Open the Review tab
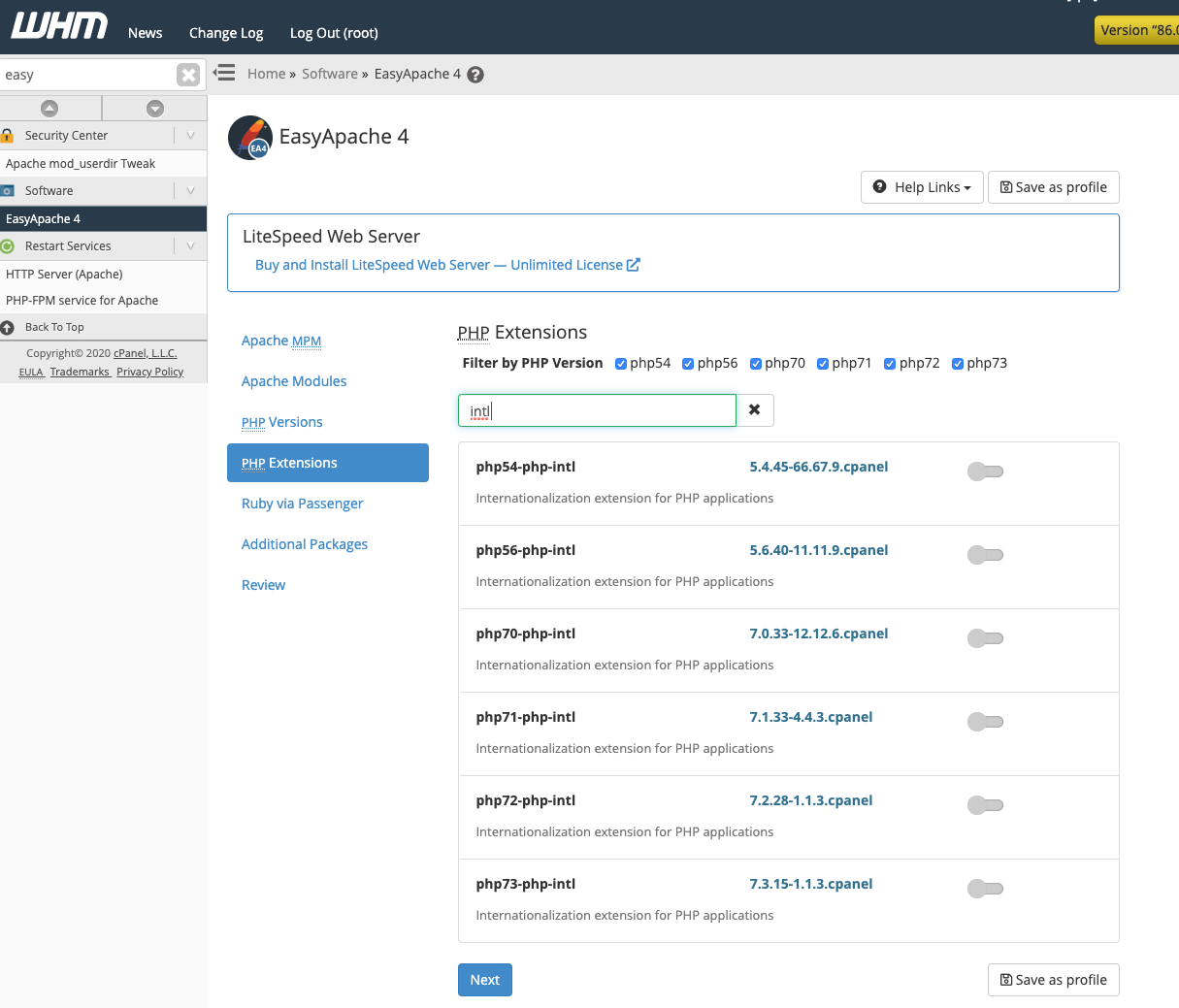 263,585
